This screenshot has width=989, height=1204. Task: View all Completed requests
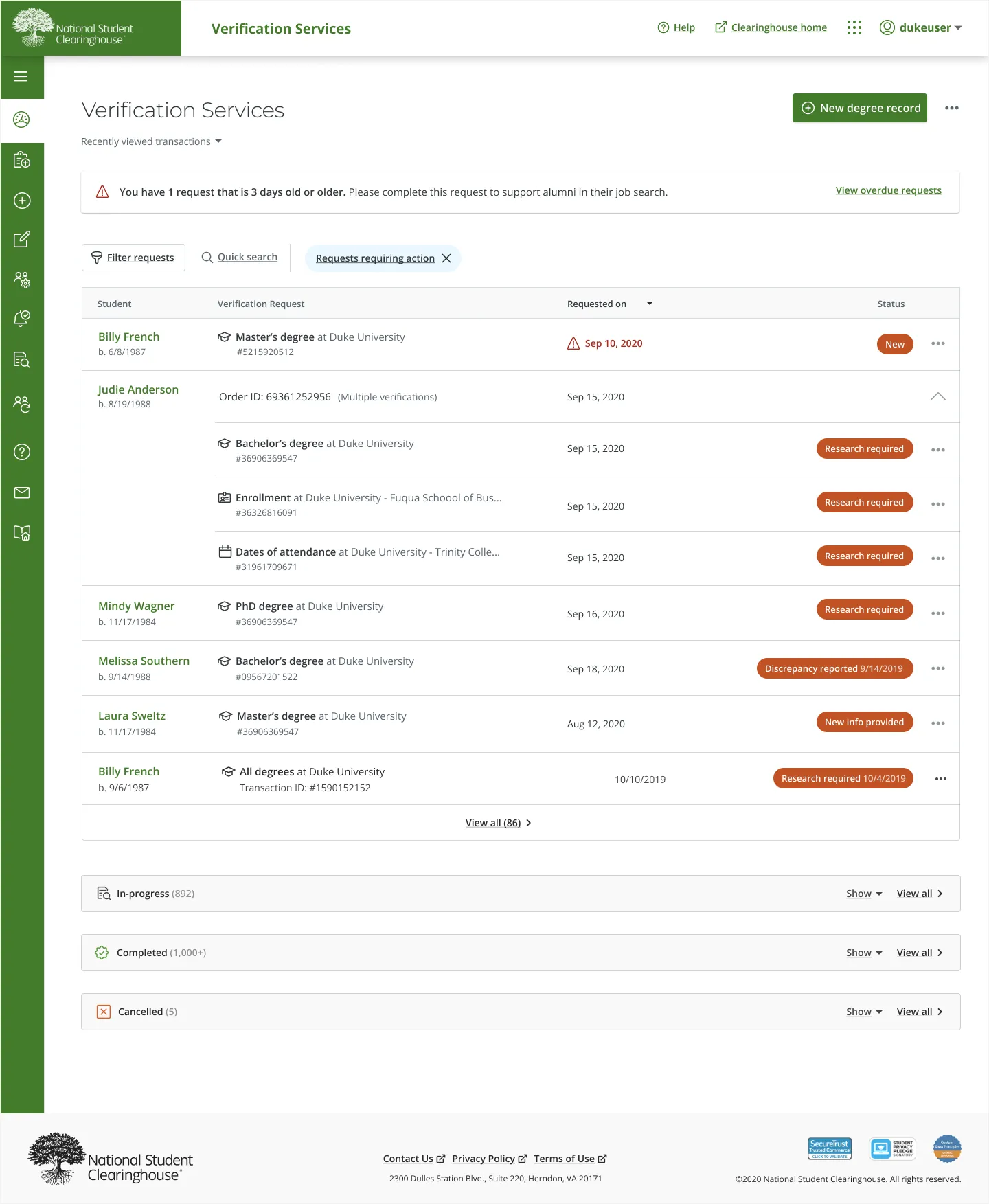[x=920, y=953]
